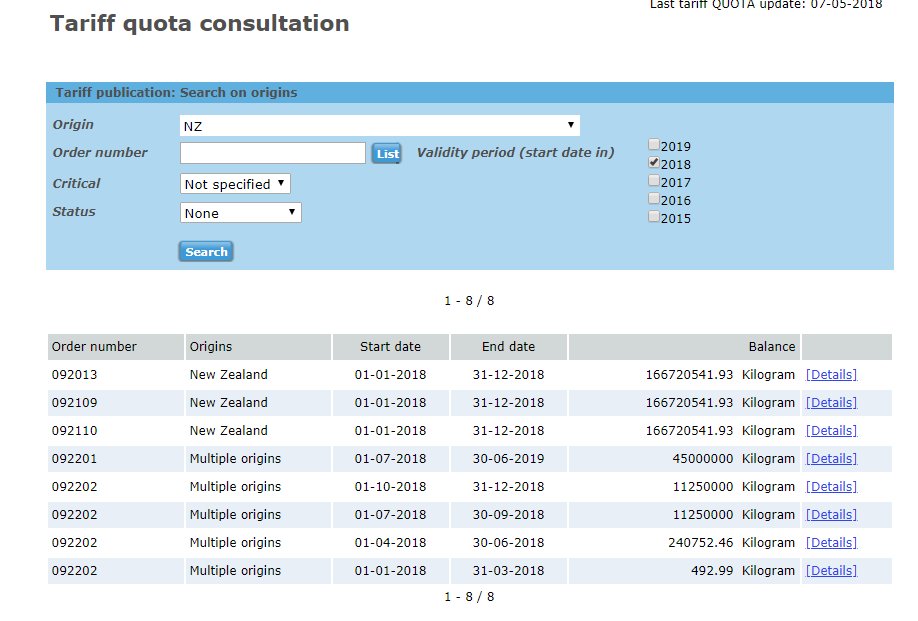Viewport: 918px width, 621px height.
Task: Click start date 01-04-2018
Action: (391, 543)
